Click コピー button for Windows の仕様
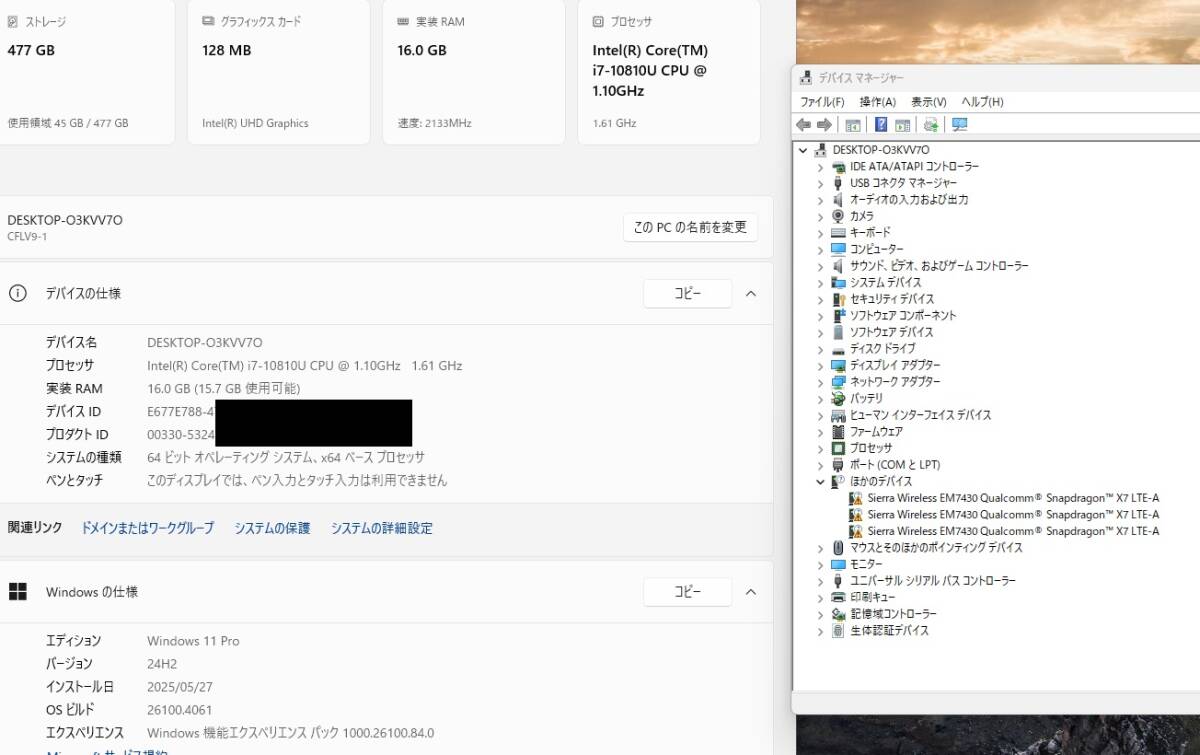 coord(687,592)
